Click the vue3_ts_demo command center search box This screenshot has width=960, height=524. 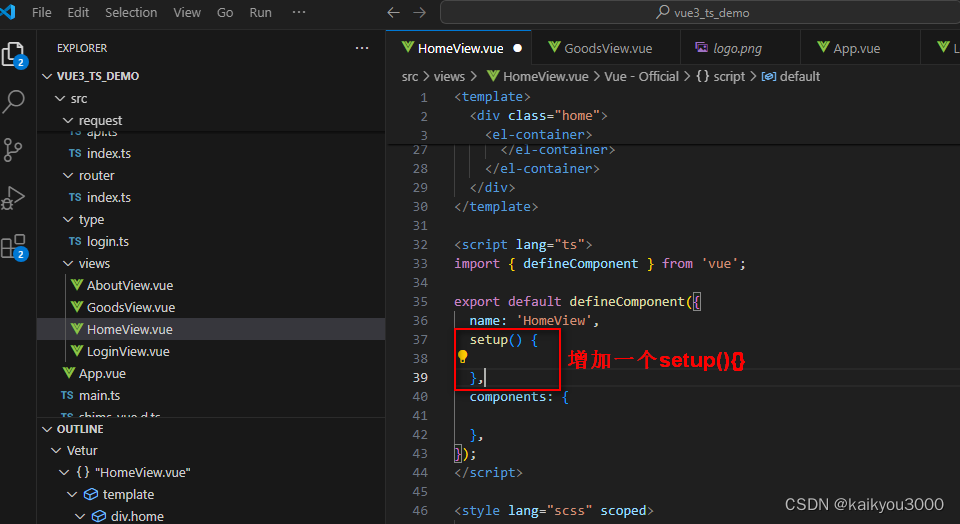(702, 12)
